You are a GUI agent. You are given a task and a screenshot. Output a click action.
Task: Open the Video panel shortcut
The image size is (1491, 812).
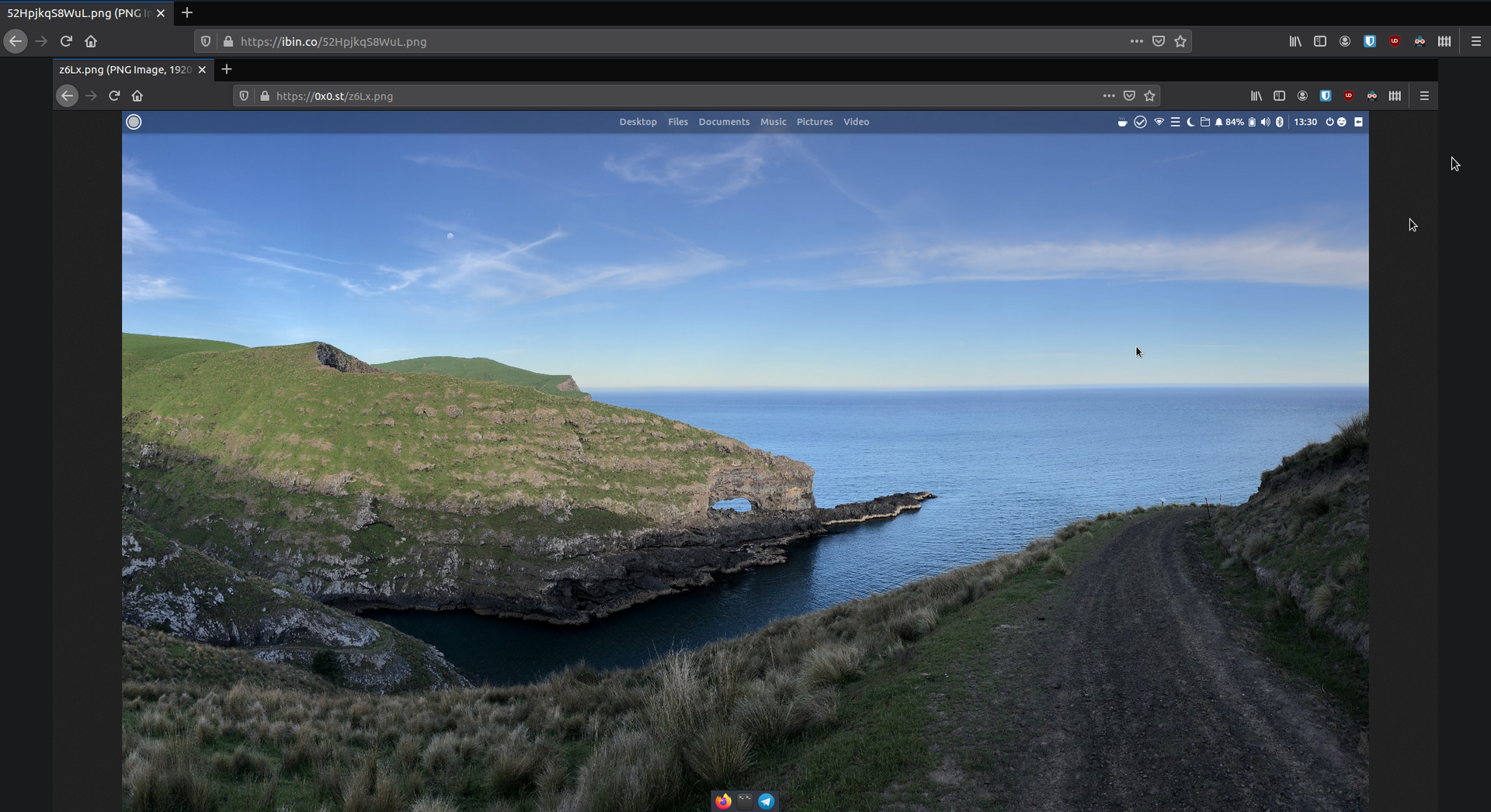click(x=857, y=122)
